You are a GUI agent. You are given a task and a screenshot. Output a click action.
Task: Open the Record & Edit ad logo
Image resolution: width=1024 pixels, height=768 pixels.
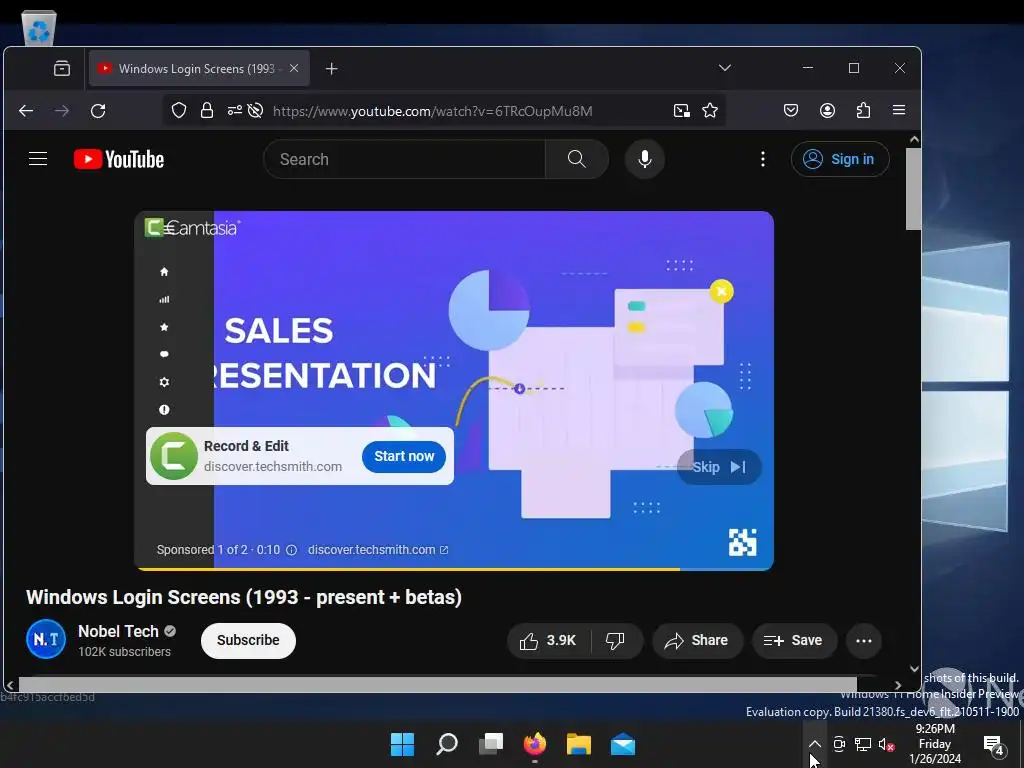(x=174, y=456)
